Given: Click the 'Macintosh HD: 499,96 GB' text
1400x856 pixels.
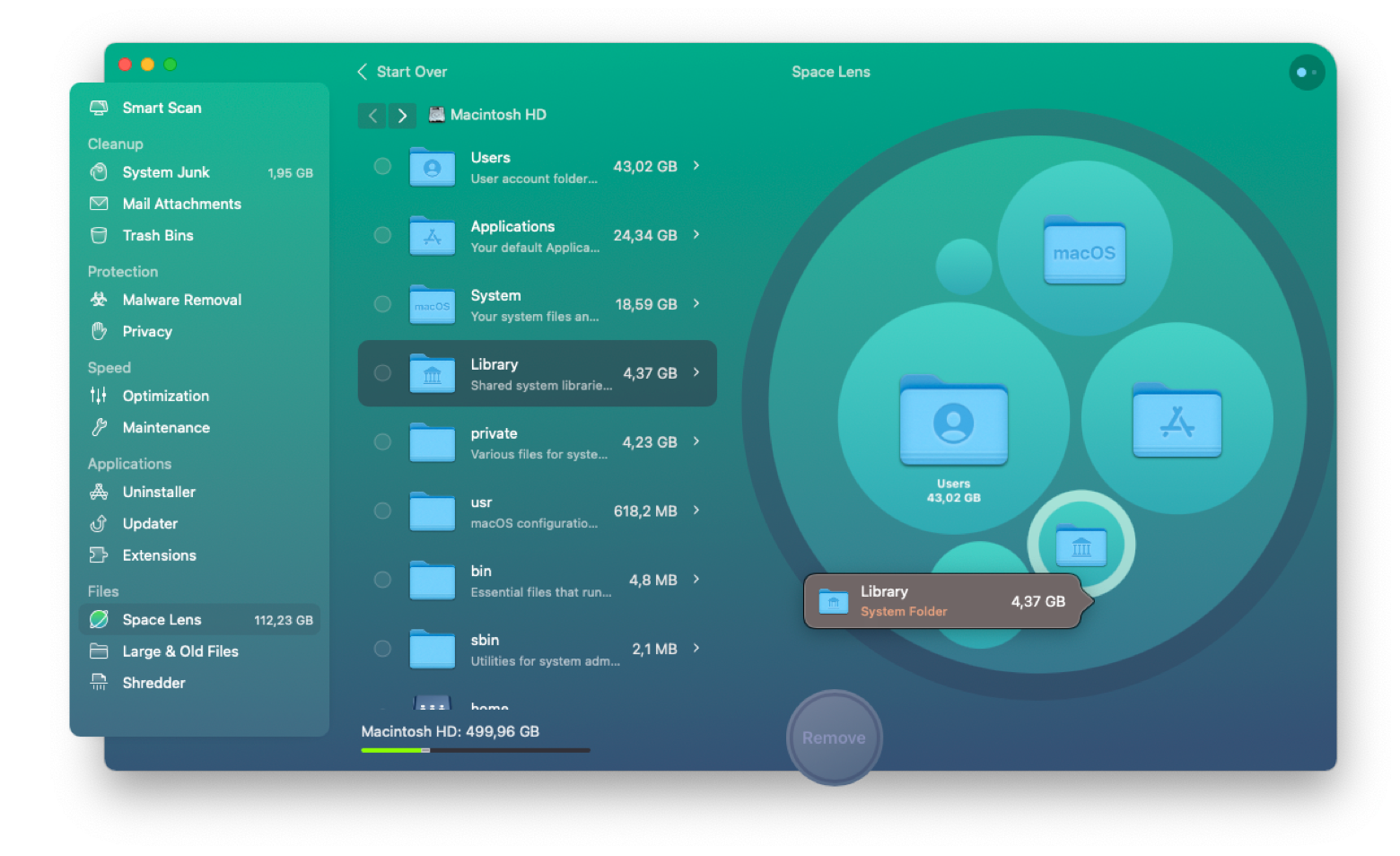Looking at the screenshot, I should click(x=451, y=731).
